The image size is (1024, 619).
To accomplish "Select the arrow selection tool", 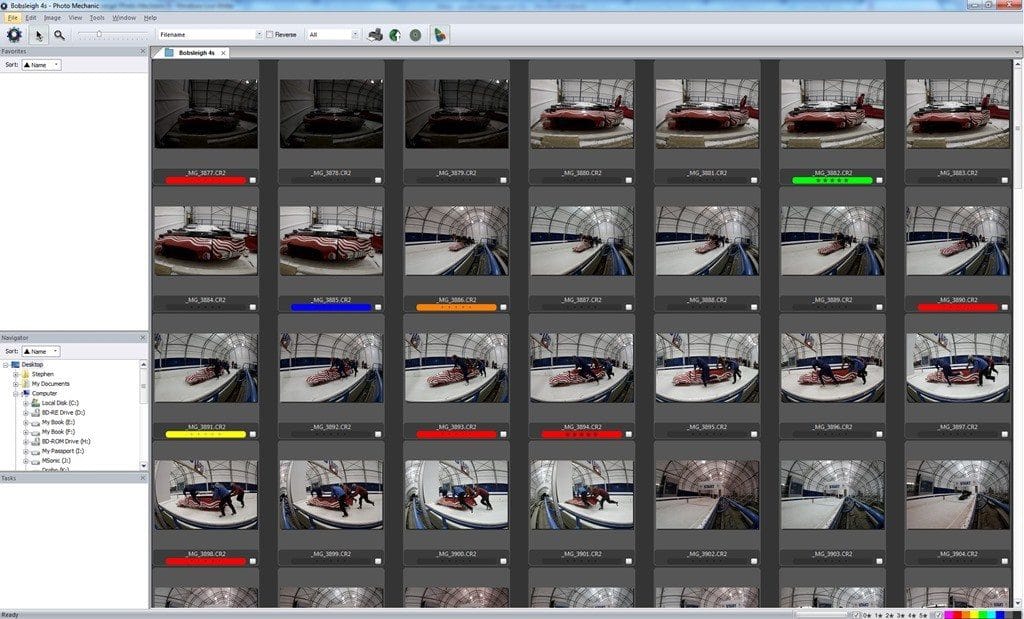I will (x=40, y=34).
